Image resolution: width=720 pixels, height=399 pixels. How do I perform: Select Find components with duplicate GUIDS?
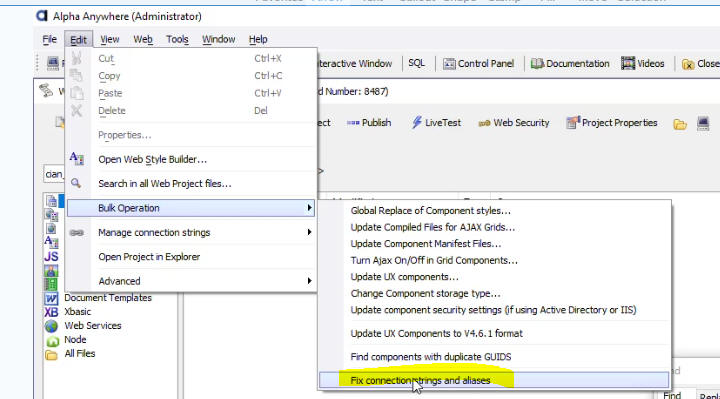[x=431, y=357]
